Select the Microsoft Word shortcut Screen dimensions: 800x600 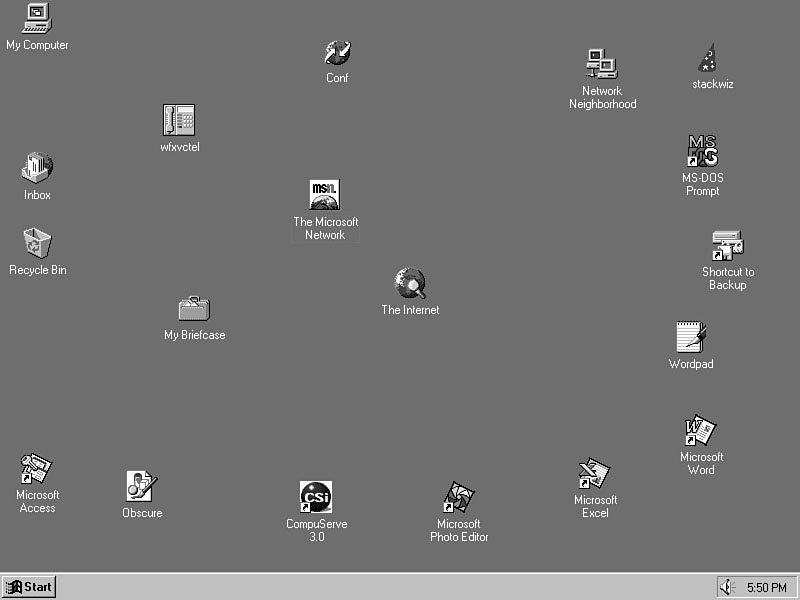(x=701, y=430)
